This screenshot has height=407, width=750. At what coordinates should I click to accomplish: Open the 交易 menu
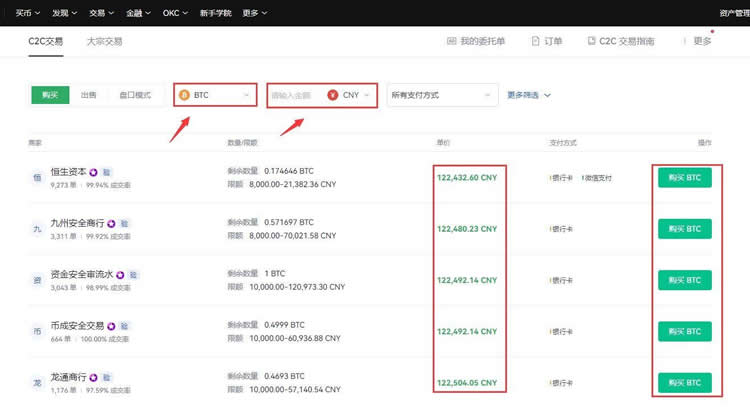click(101, 13)
